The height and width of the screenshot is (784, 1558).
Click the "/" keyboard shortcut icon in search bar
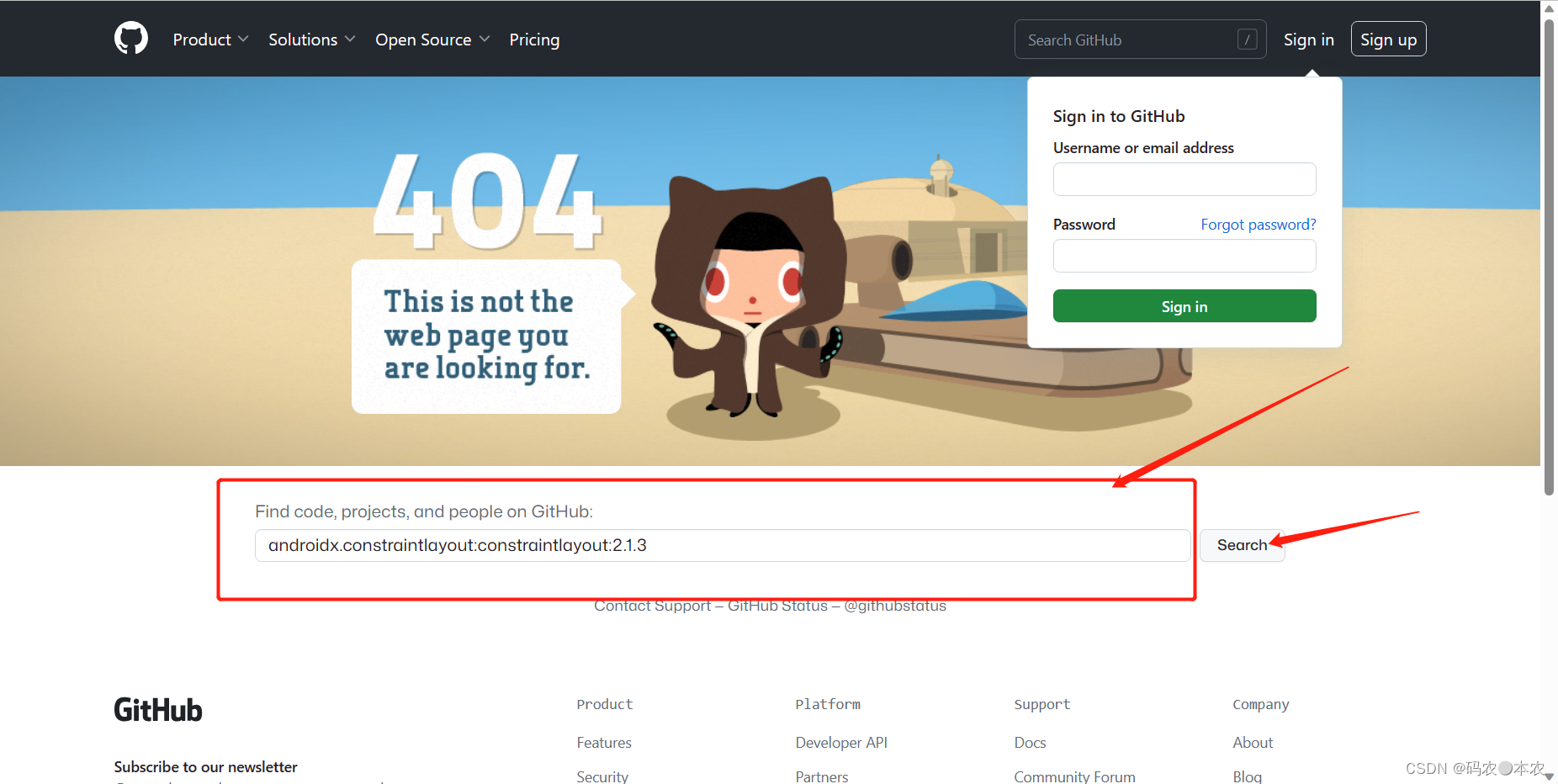click(1247, 39)
